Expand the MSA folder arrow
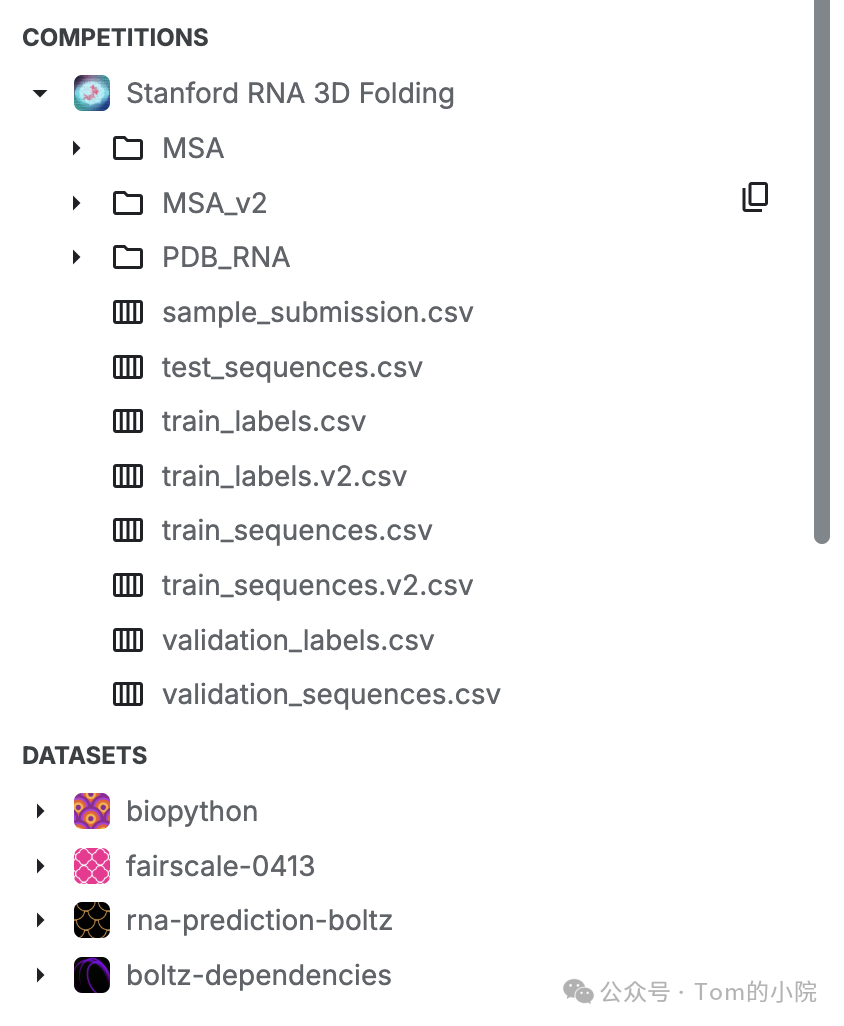This screenshot has width=844, height=1026. (76, 149)
